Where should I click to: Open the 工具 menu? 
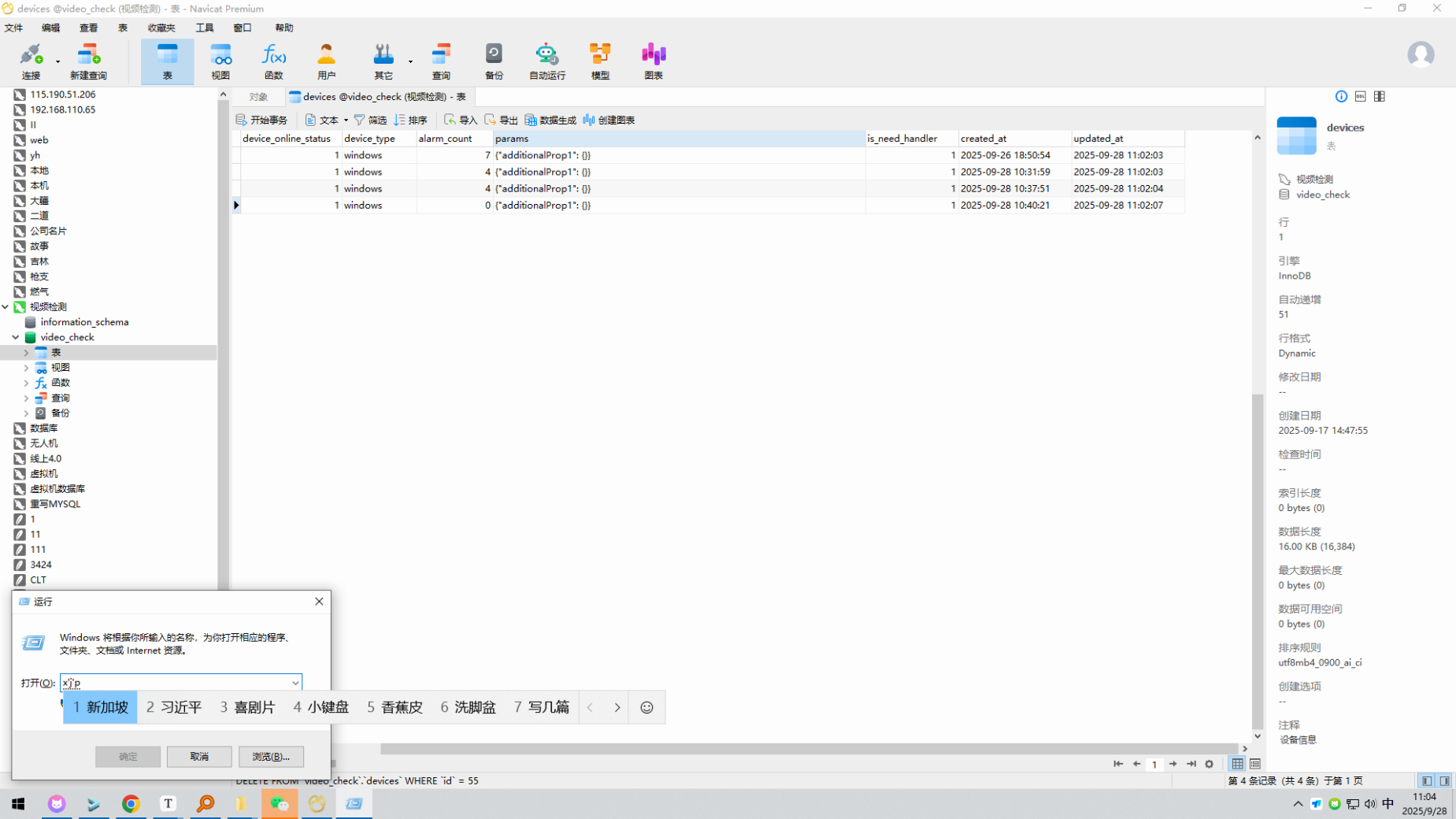205,28
